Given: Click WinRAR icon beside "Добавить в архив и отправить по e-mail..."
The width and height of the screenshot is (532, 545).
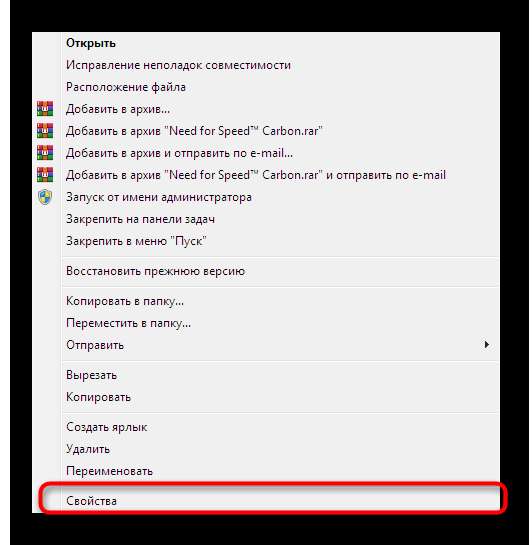Looking at the screenshot, I should (x=45, y=153).
